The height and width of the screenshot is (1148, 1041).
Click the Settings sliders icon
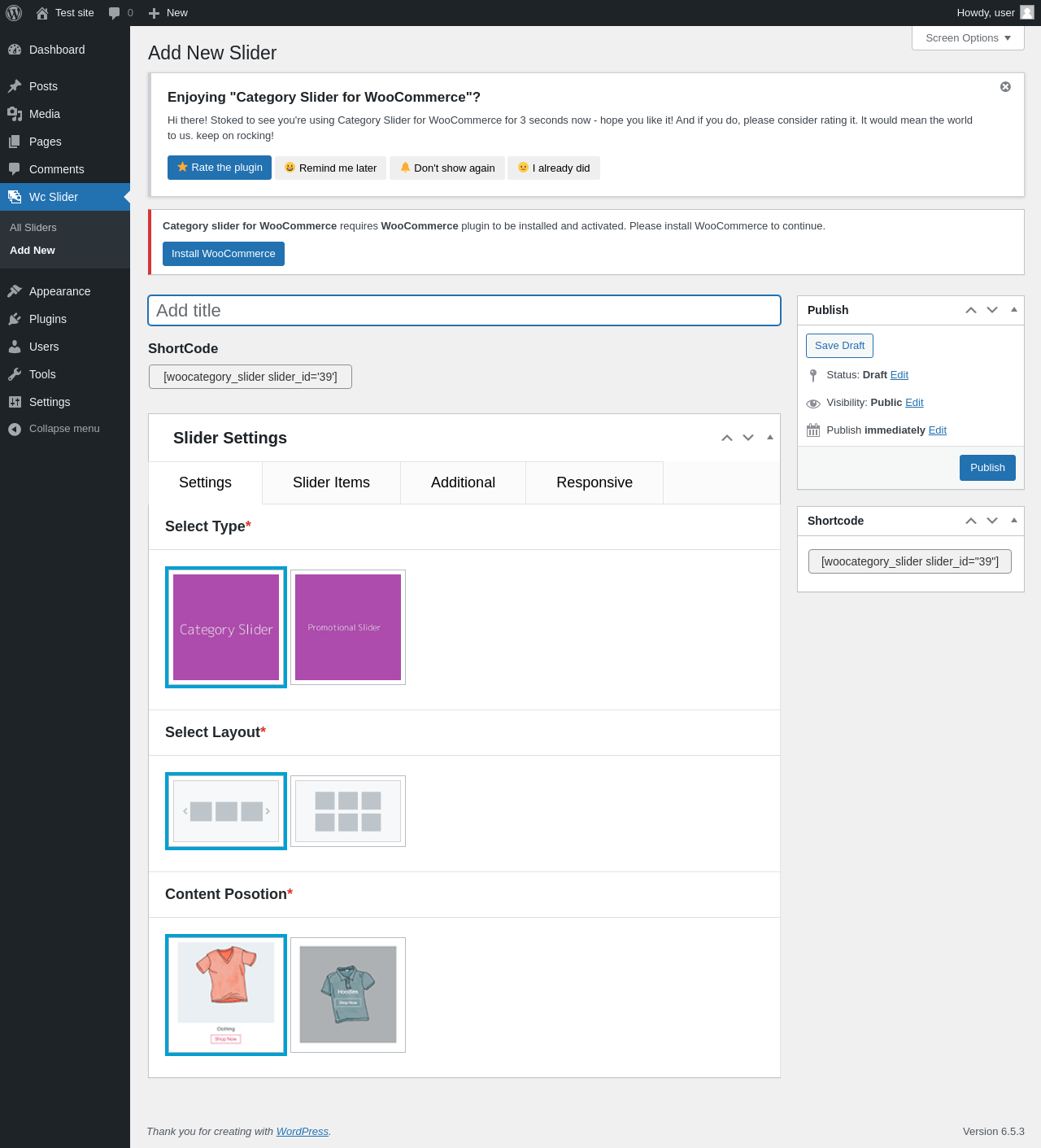click(15, 402)
